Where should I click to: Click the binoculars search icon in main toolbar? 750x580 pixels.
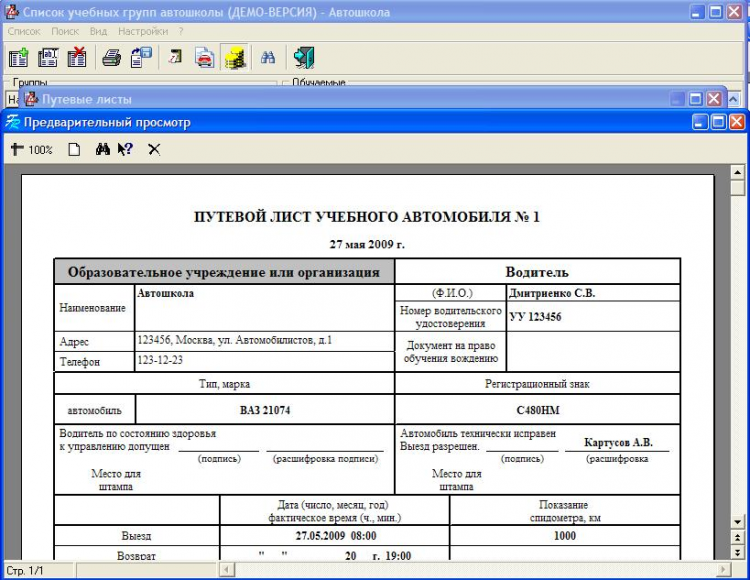(x=268, y=58)
